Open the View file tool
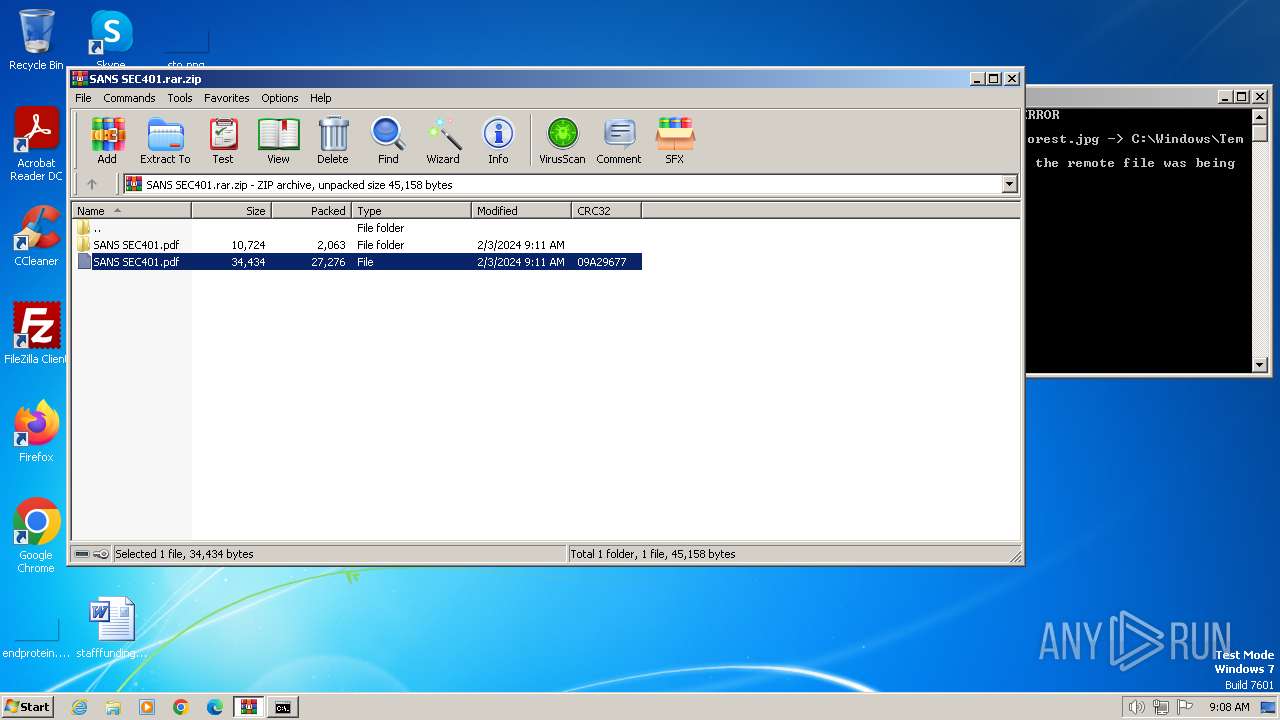The width and height of the screenshot is (1280, 720). point(278,140)
